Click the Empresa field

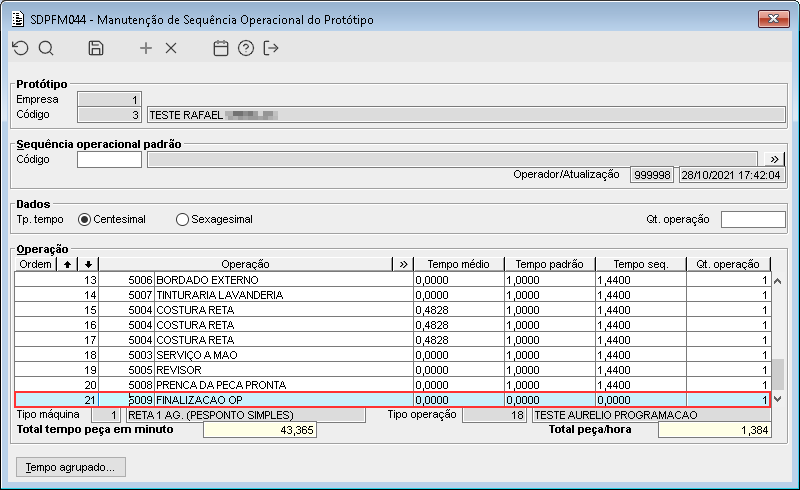pyautogui.click(x=109, y=99)
